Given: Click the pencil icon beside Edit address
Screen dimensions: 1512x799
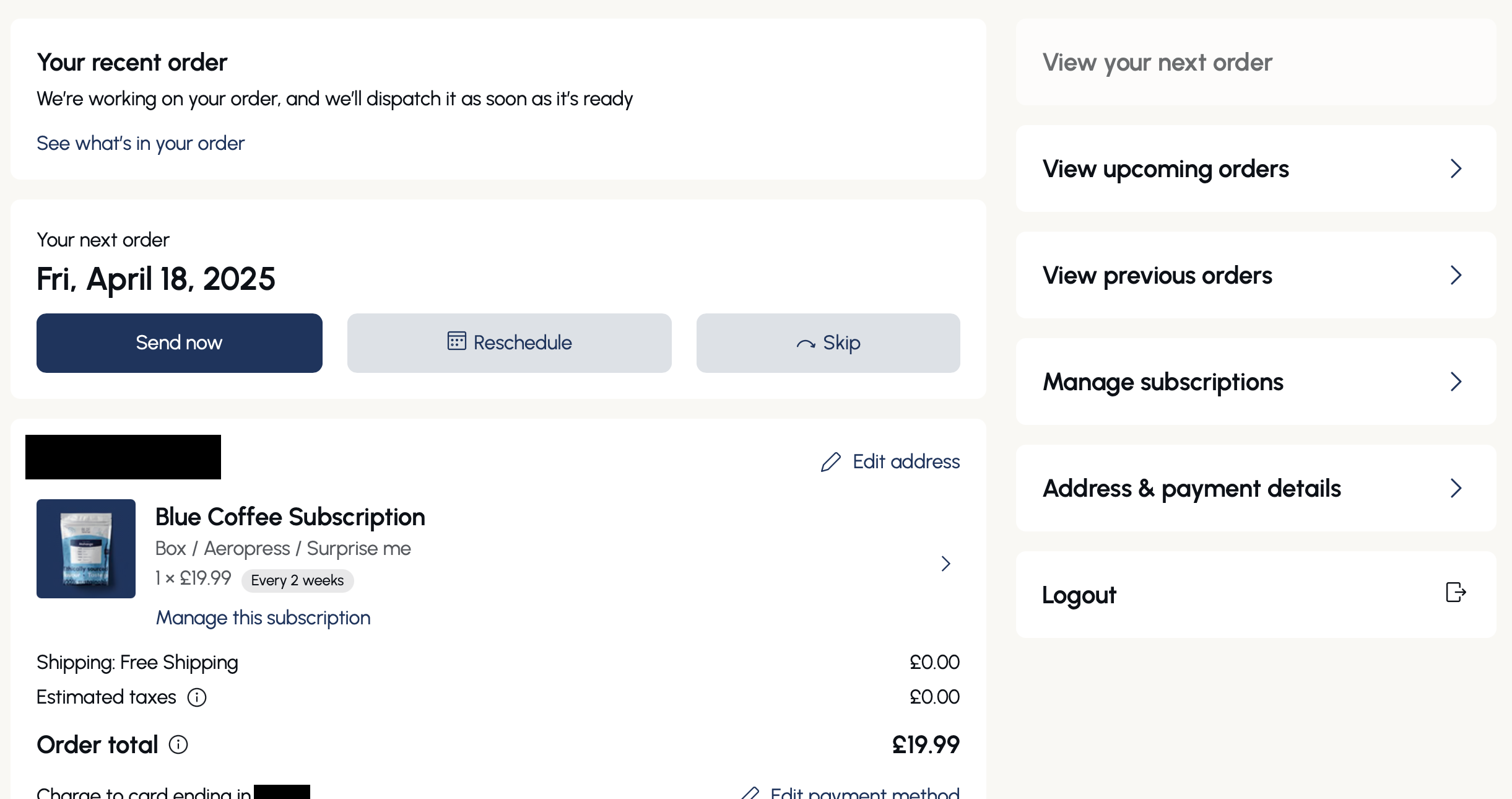Looking at the screenshot, I should pos(831,462).
